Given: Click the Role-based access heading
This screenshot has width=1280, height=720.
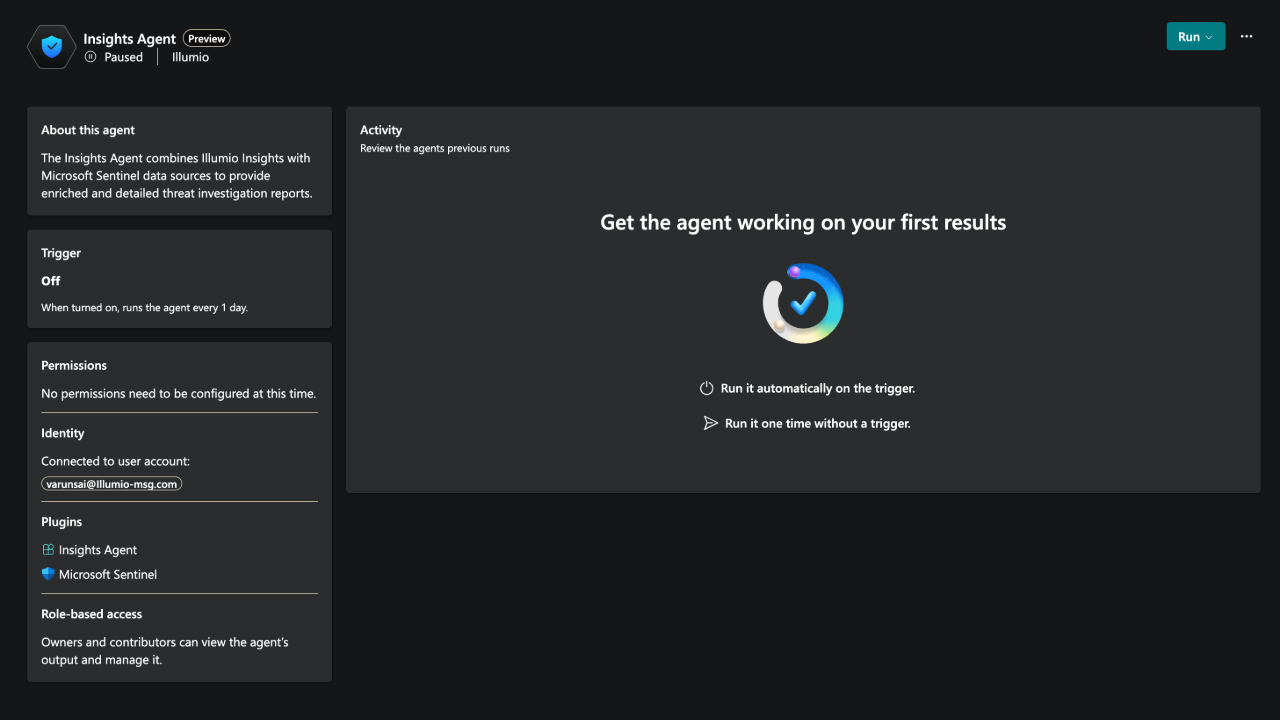Looking at the screenshot, I should coord(92,614).
